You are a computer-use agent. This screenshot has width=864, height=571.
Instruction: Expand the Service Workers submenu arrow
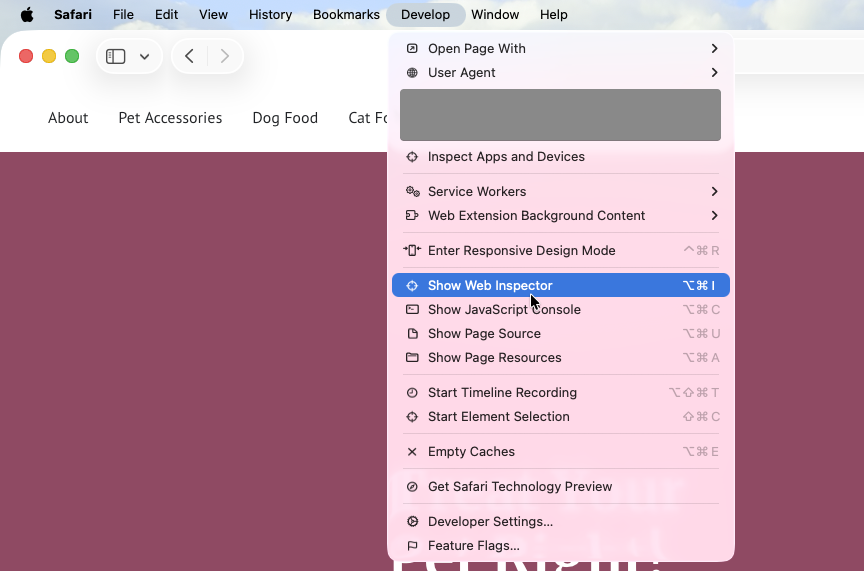[714, 191]
